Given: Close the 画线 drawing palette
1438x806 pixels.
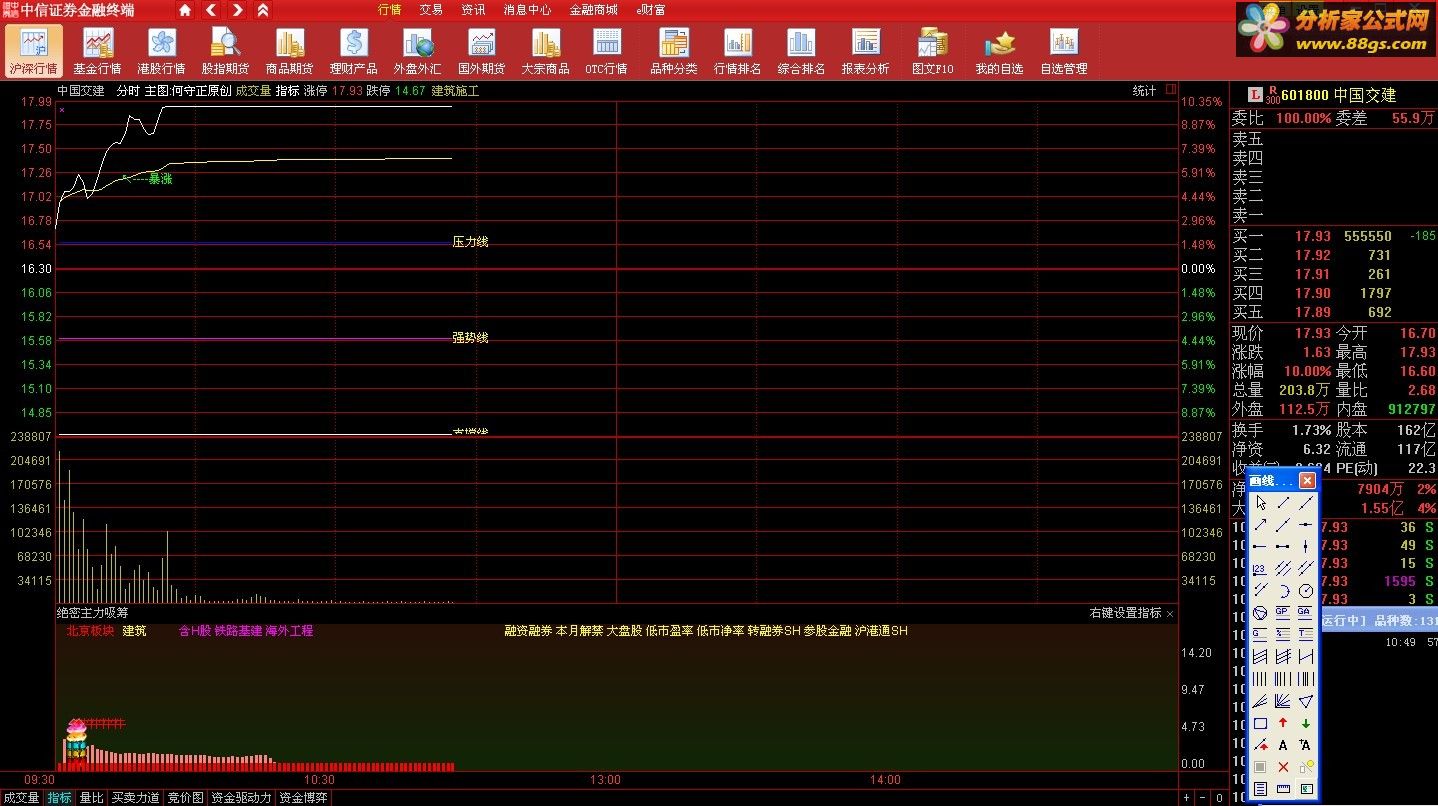Looking at the screenshot, I should (1307, 481).
